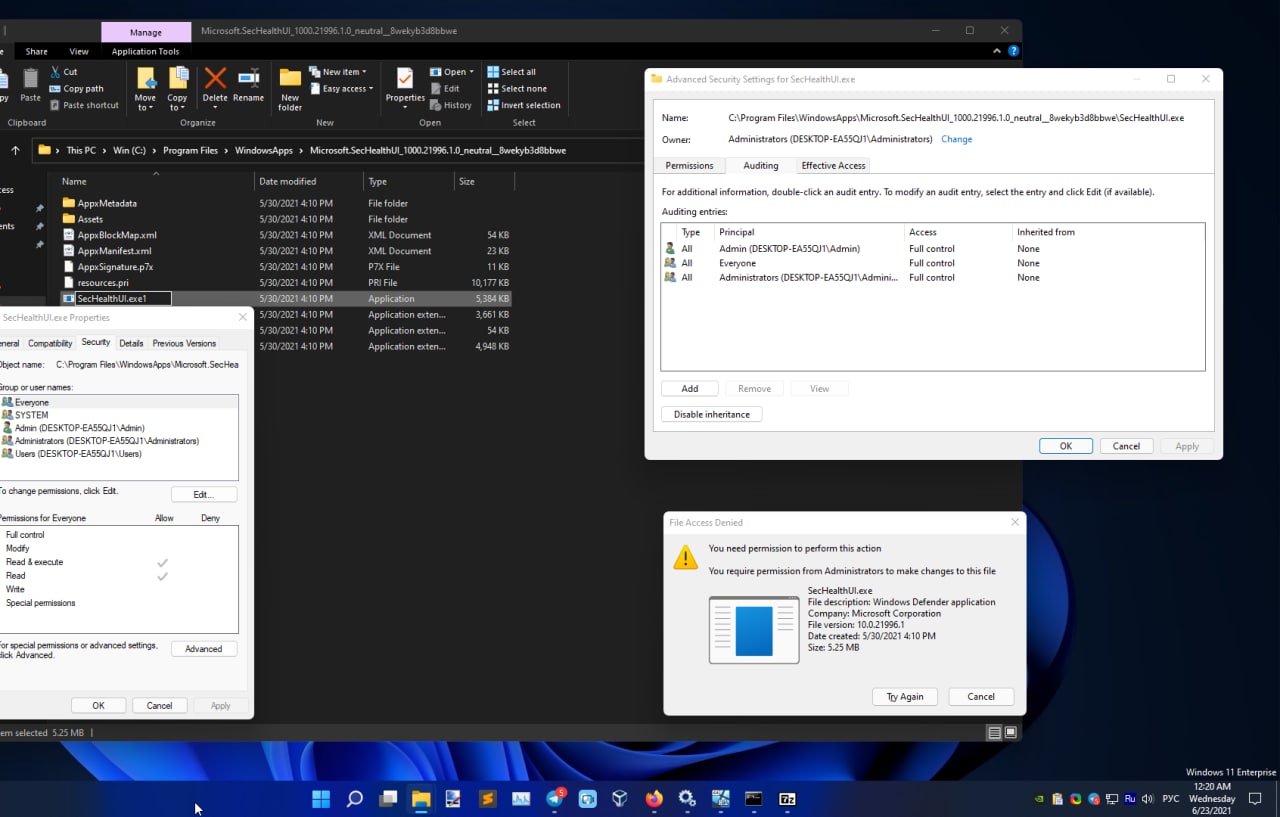Viewport: 1280px width, 817px height.
Task: Switch to Previous Versions tab
Action: 184,343
